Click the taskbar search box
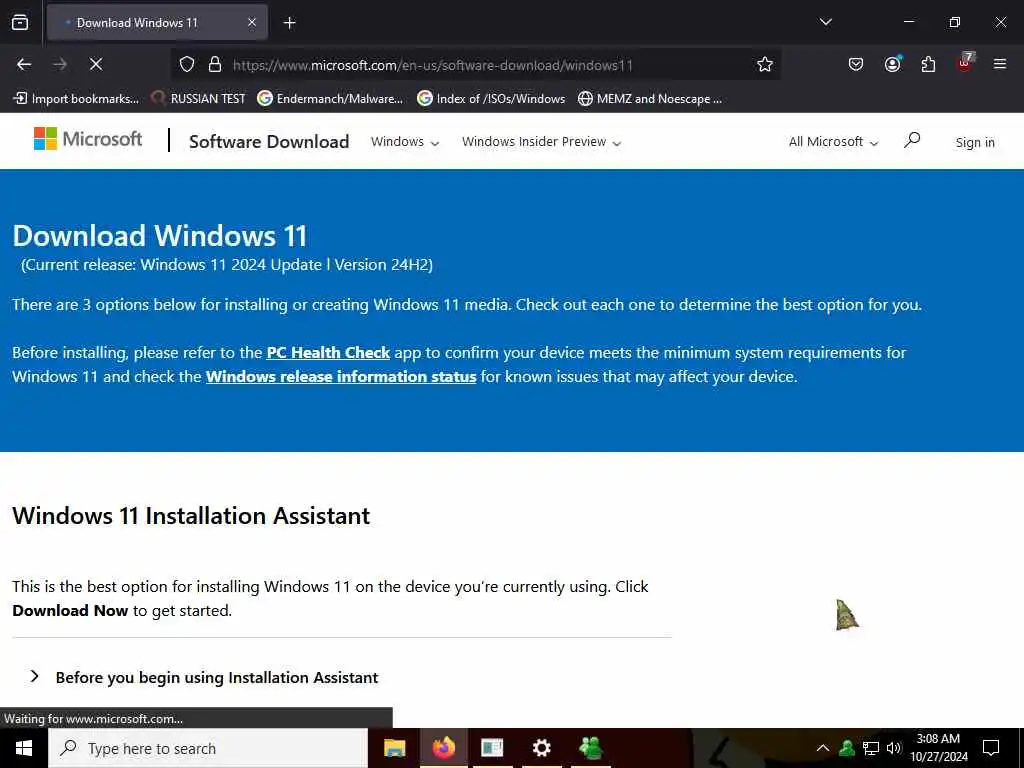 tap(208, 748)
